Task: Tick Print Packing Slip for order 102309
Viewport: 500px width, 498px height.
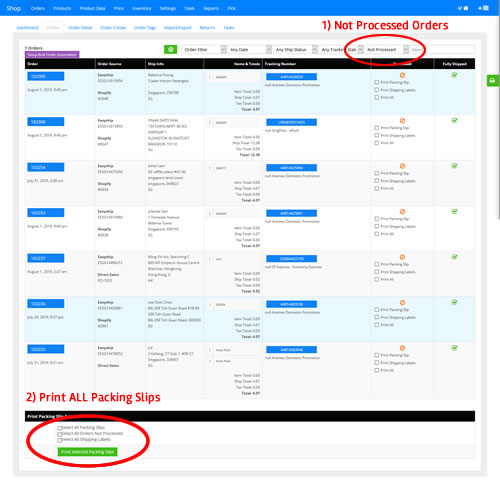Action: click(377, 82)
